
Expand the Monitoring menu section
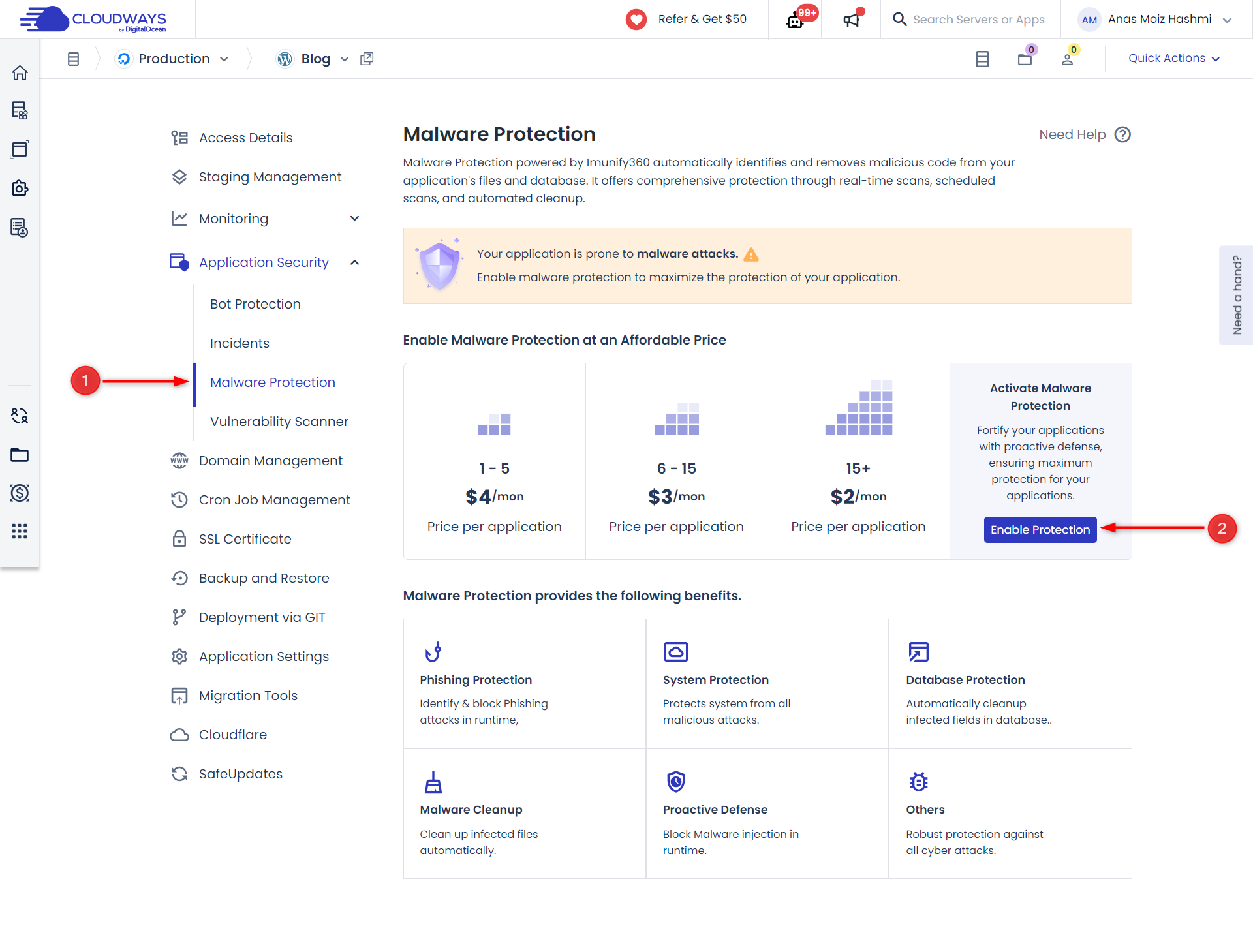click(x=354, y=219)
